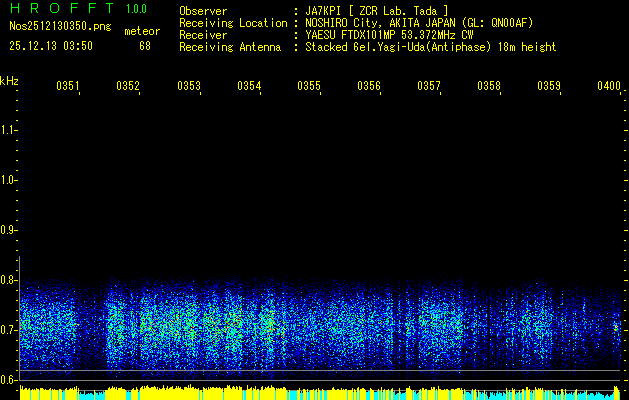Click the 0400 time marker
The image size is (629, 400).
click(609, 87)
